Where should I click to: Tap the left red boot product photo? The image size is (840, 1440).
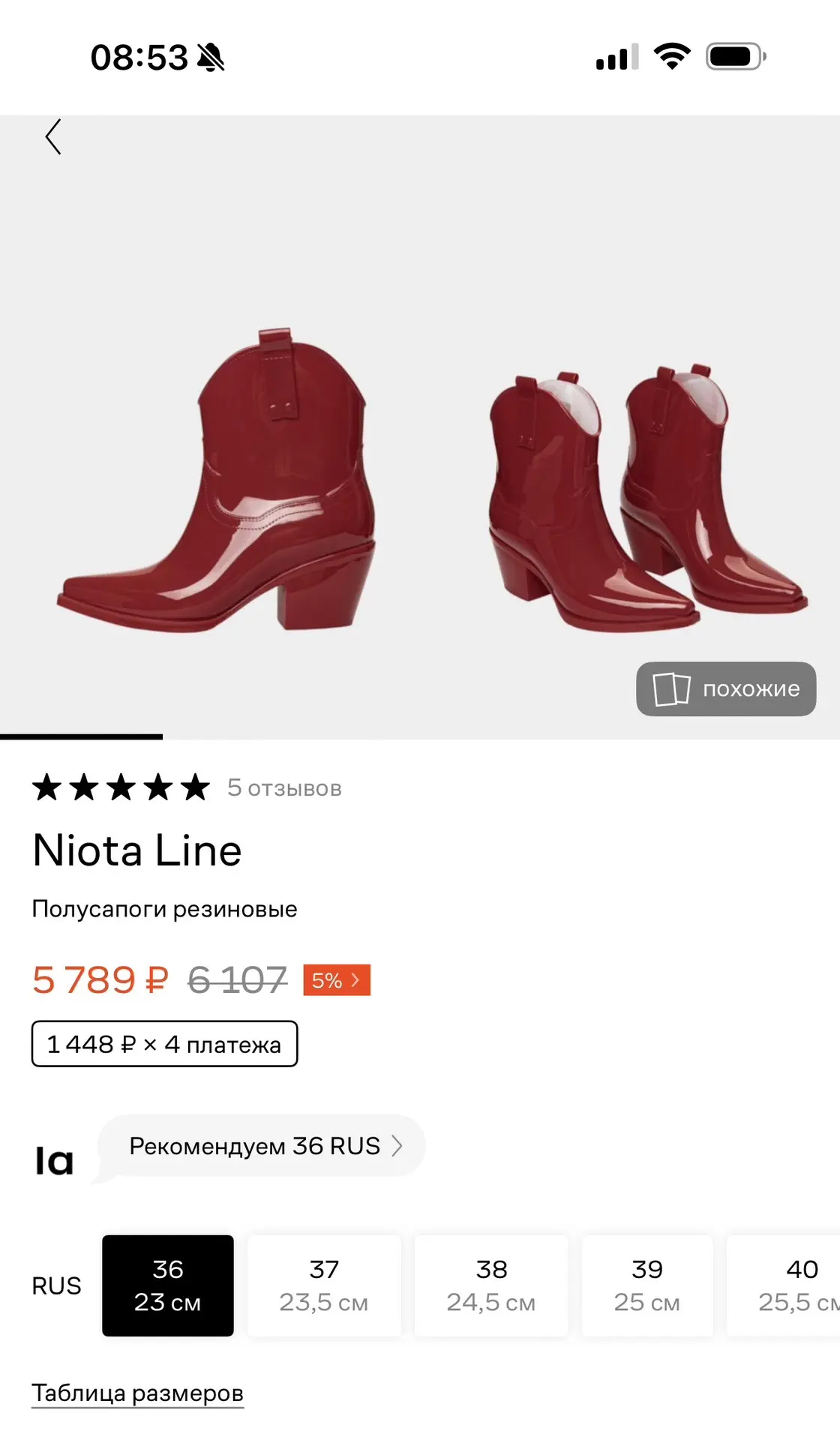point(217,480)
